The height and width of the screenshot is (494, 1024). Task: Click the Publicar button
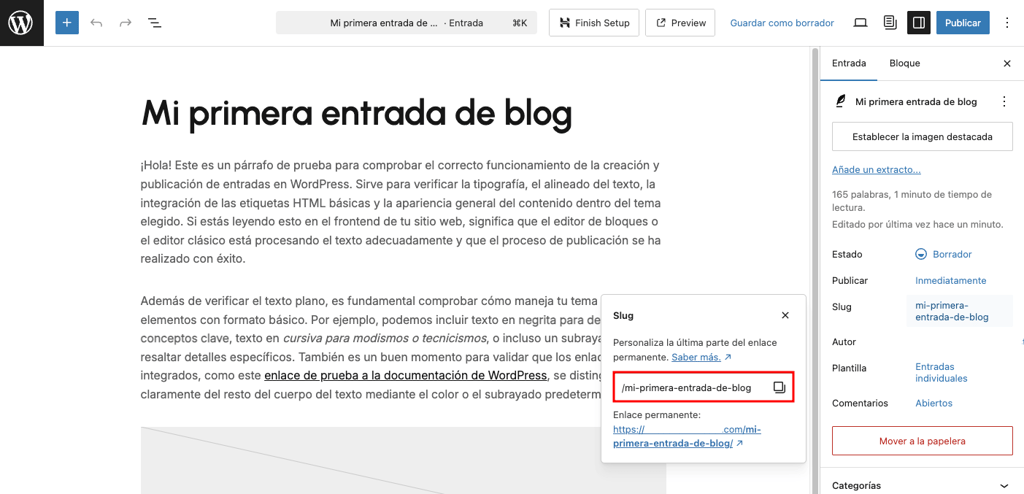point(963,23)
